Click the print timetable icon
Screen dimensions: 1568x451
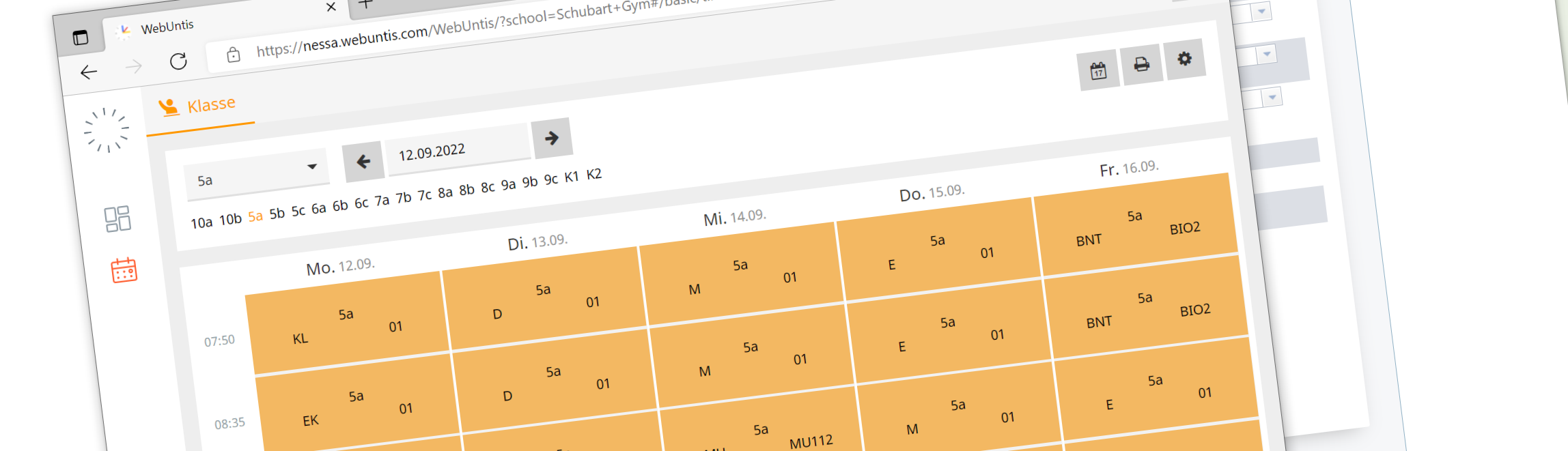(x=1141, y=64)
